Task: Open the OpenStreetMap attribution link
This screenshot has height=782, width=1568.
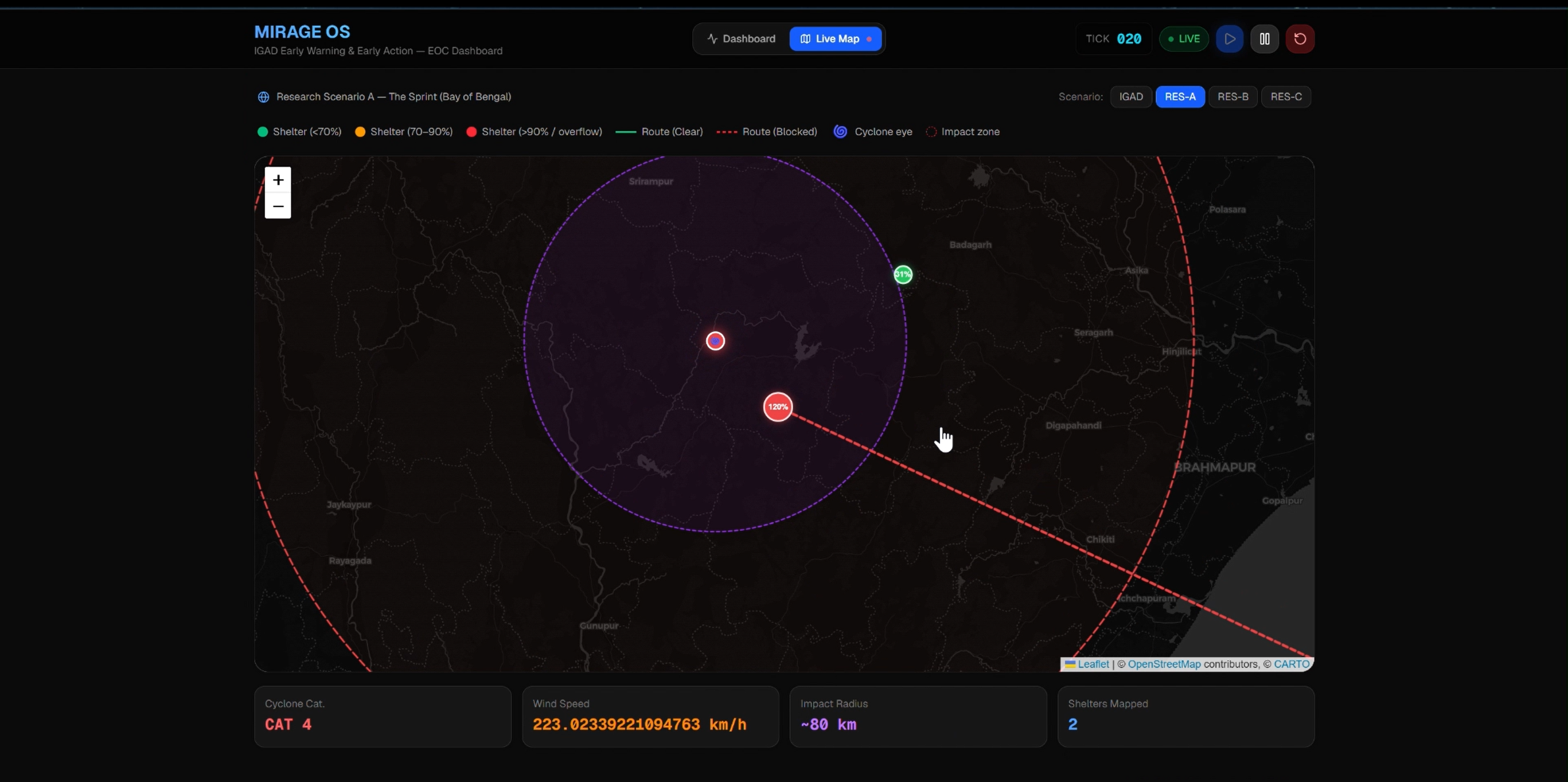Action: tap(1164, 664)
